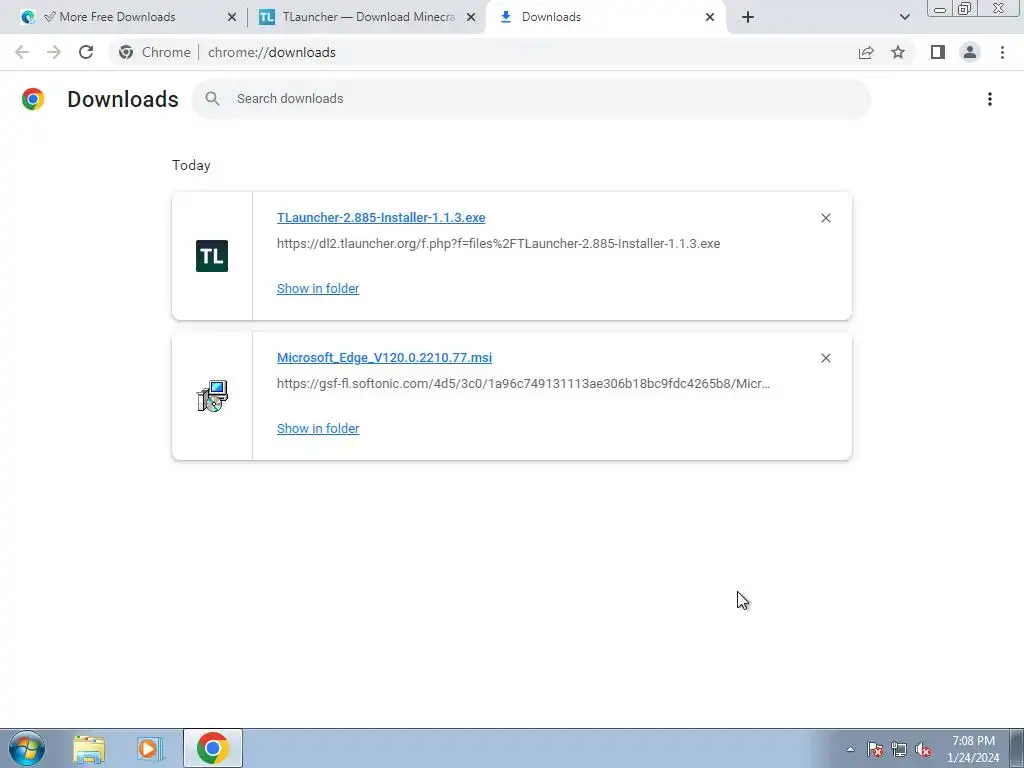Open Action Center flag icon in tray
1024x768 pixels.
coord(875,749)
